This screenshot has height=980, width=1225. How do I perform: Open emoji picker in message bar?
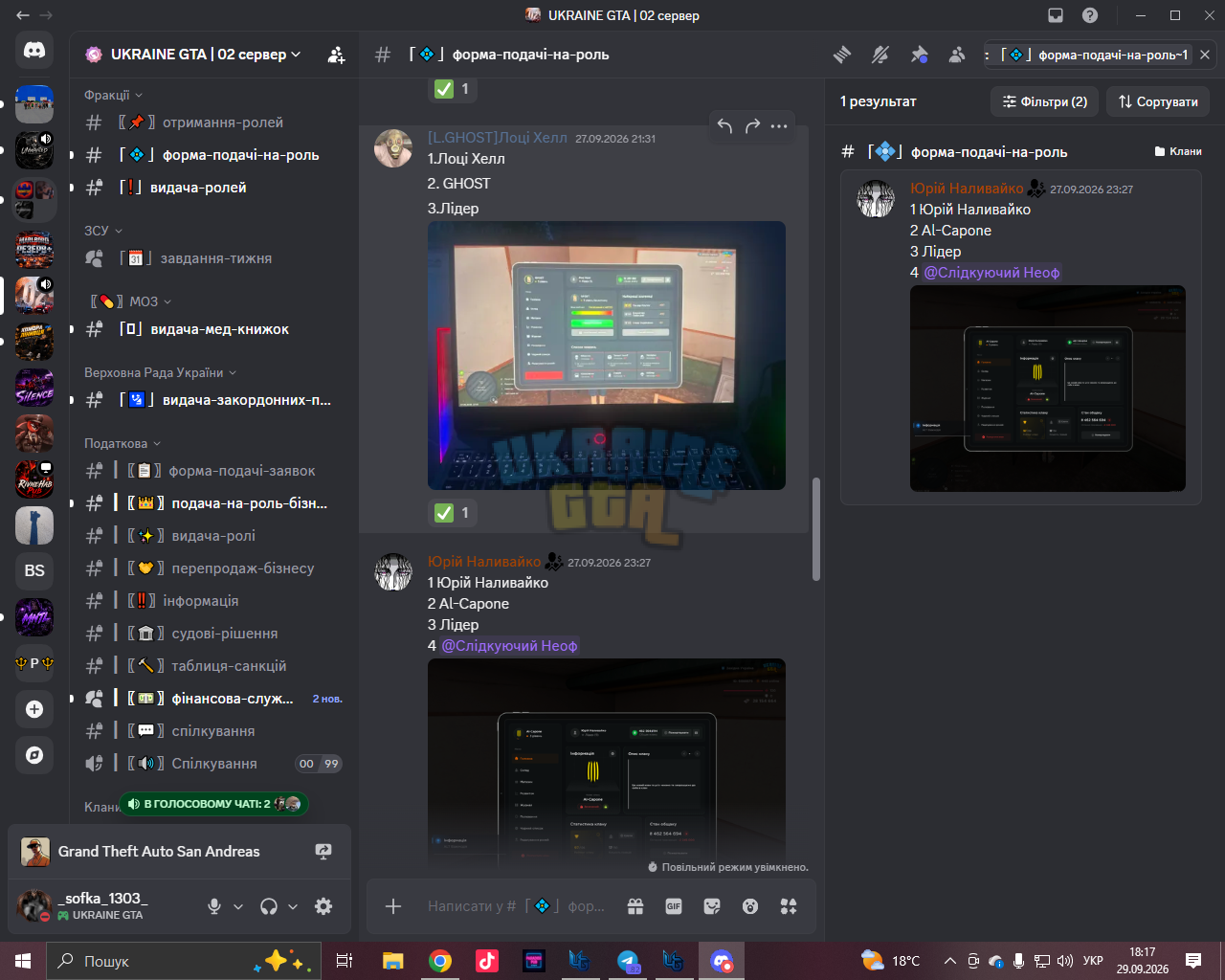pos(750,906)
